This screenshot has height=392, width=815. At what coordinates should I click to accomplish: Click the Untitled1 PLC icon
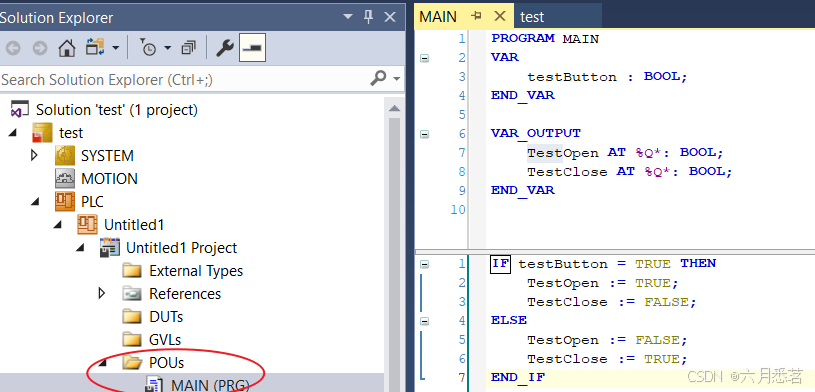(x=87, y=224)
